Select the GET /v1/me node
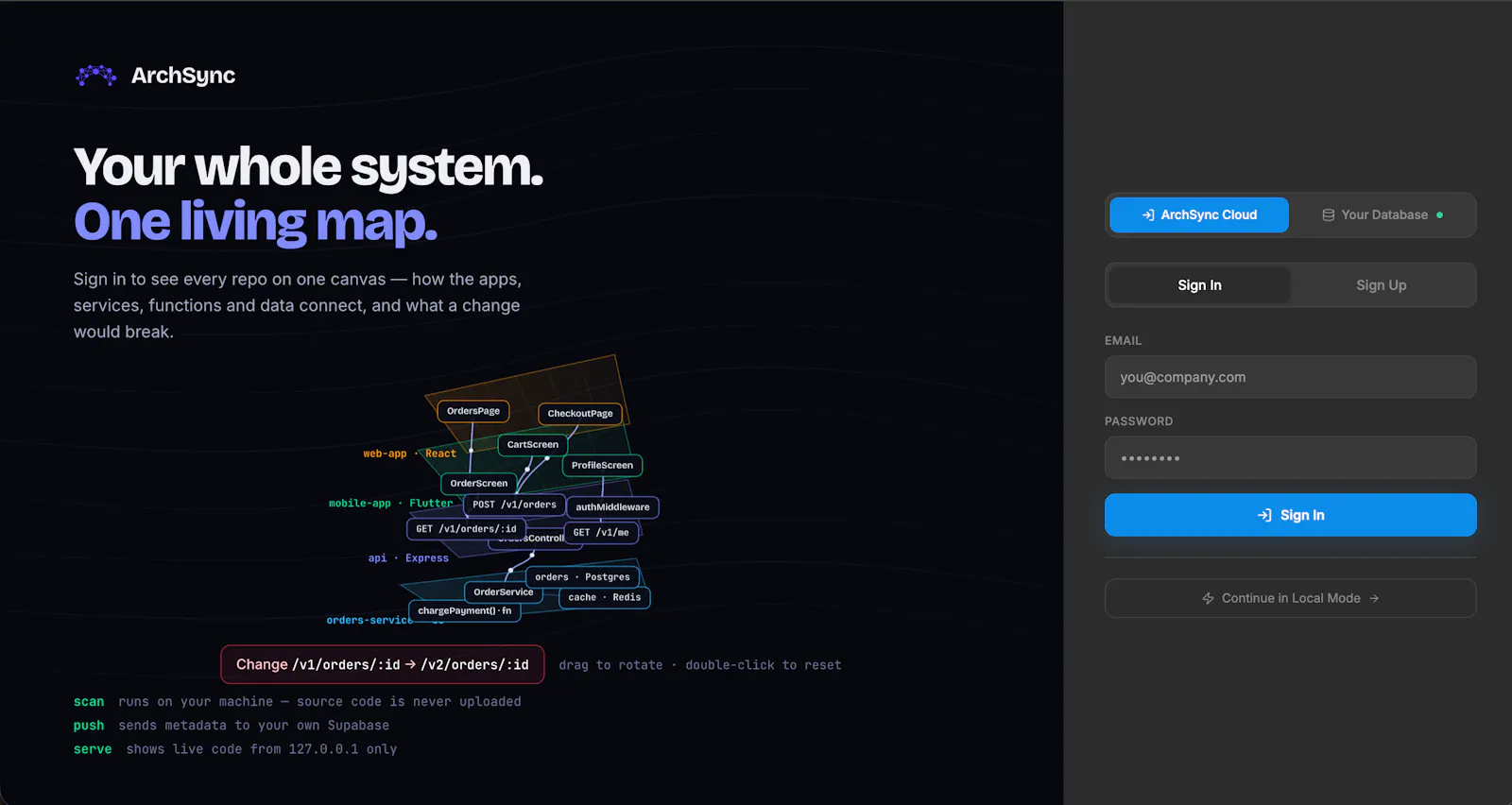This screenshot has height=805, width=1512. point(601,532)
